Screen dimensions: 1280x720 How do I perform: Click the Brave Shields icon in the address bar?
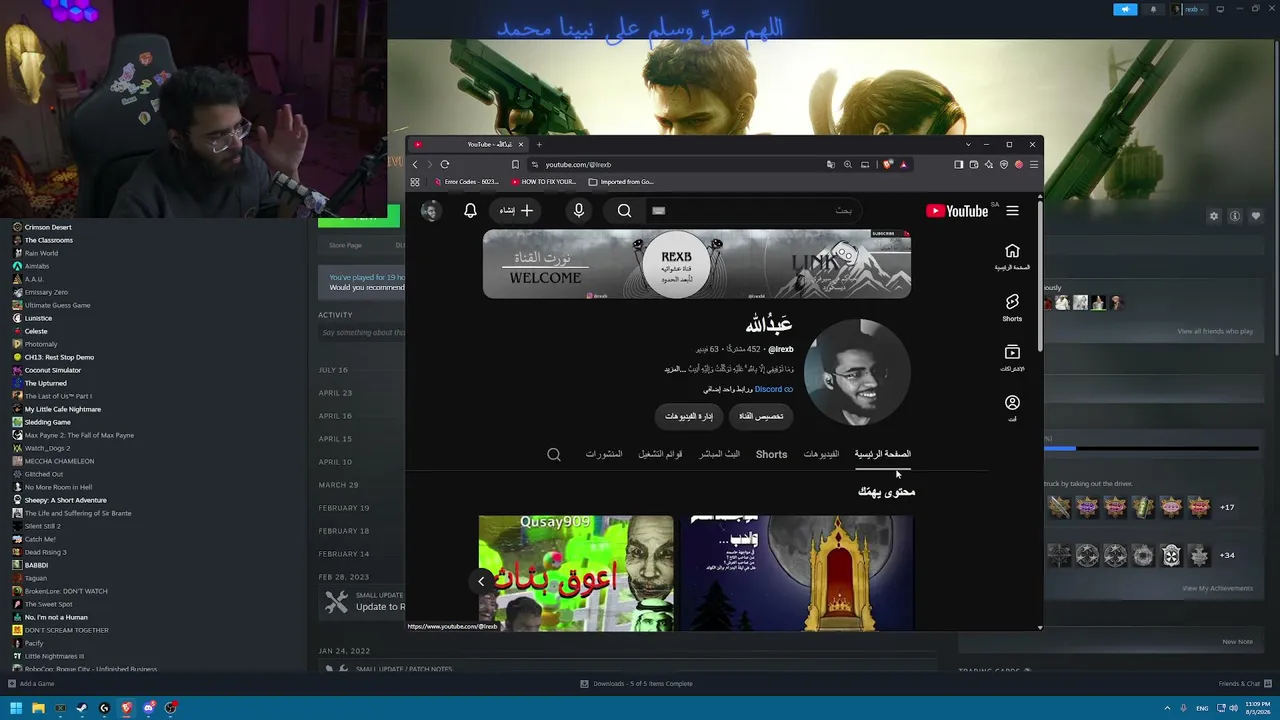pyautogui.click(x=887, y=165)
